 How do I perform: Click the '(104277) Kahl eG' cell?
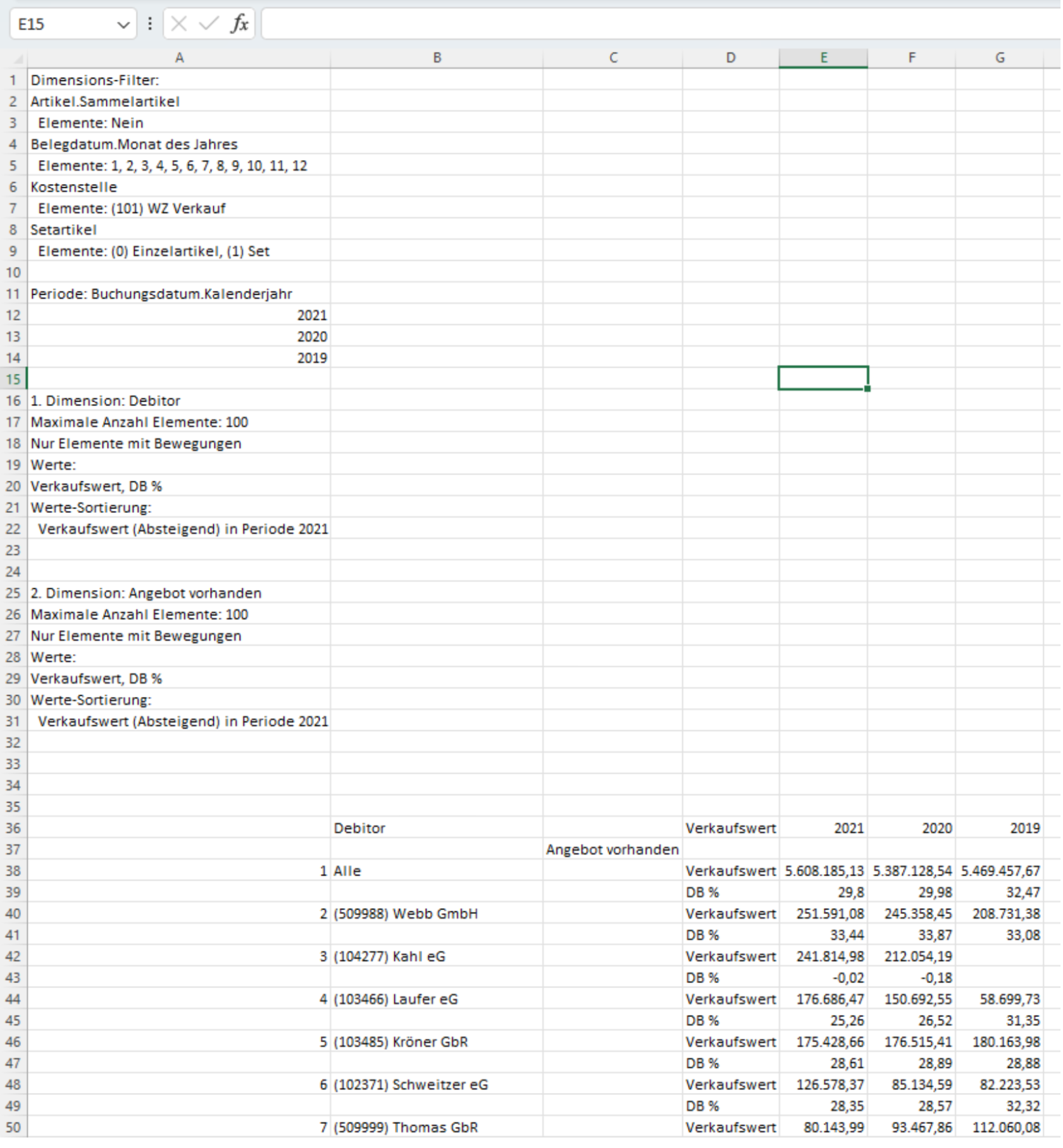(x=437, y=956)
